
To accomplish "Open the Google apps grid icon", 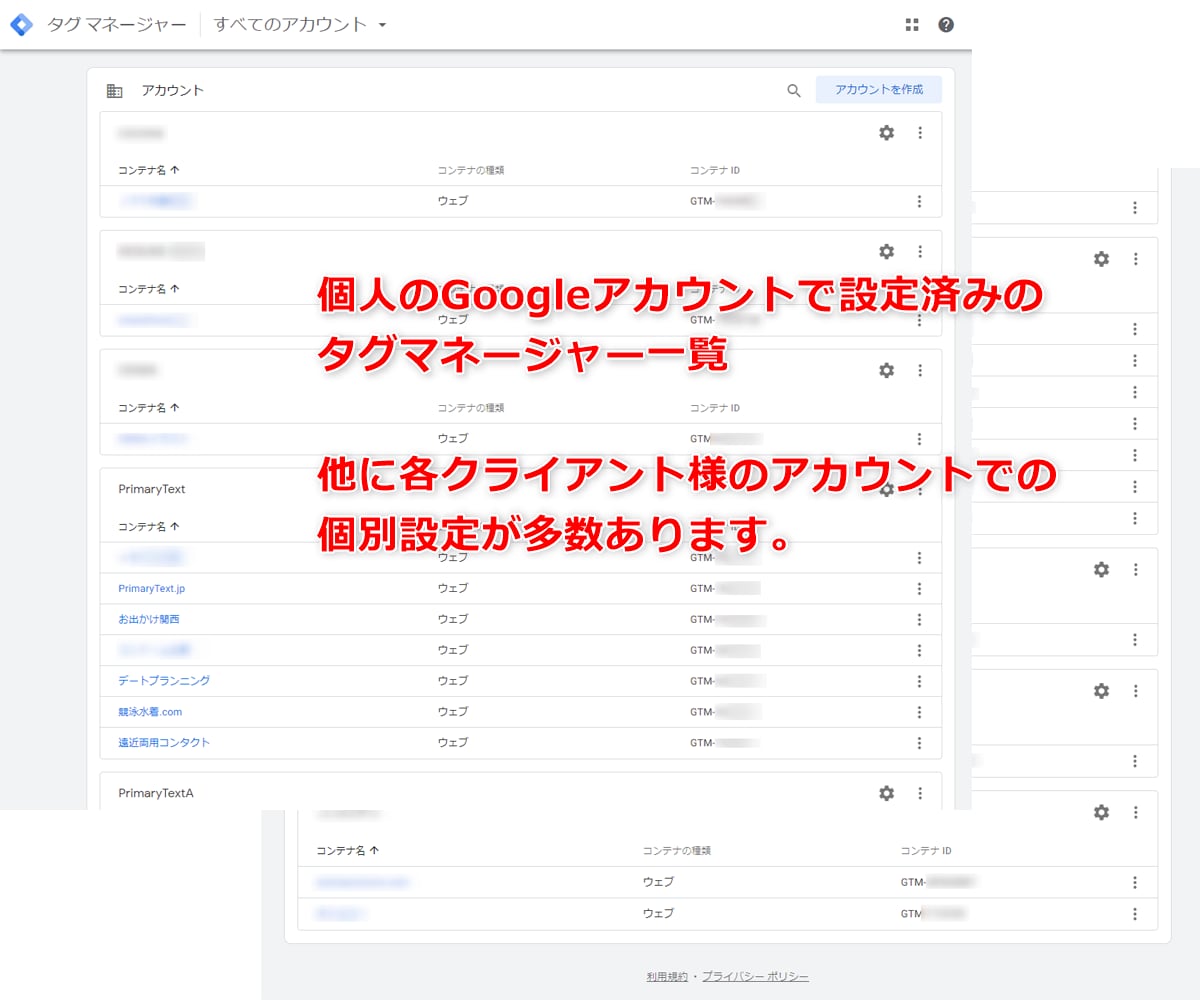I will pyautogui.click(x=912, y=25).
